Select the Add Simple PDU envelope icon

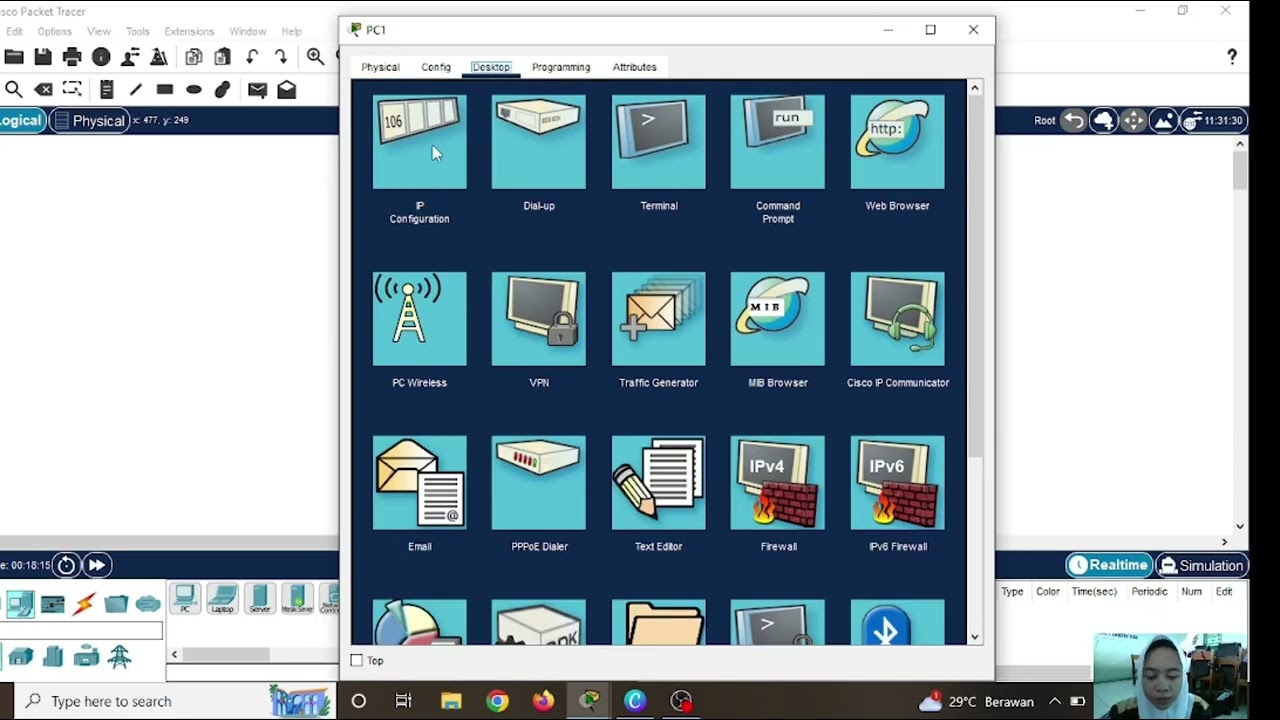[x=257, y=90]
